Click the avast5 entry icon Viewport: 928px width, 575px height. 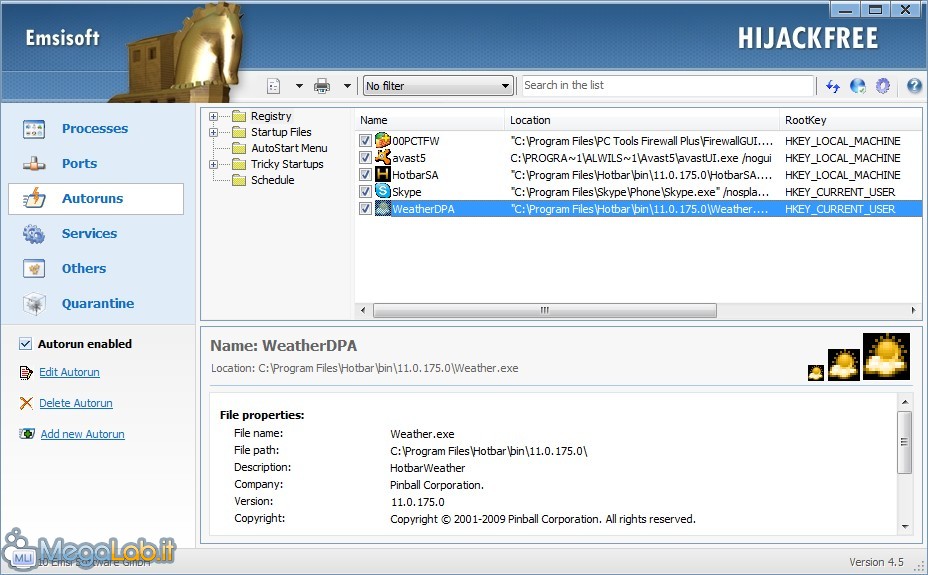[x=383, y=157]
